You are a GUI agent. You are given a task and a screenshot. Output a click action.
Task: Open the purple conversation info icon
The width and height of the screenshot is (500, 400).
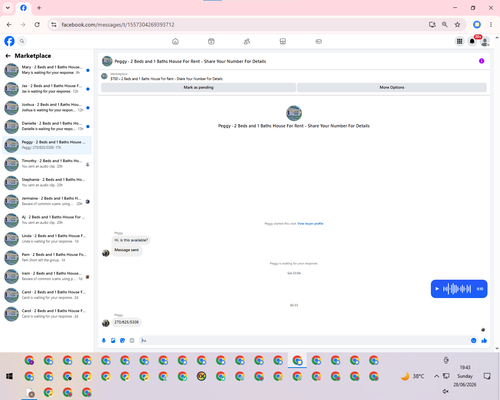coord(481,61)
